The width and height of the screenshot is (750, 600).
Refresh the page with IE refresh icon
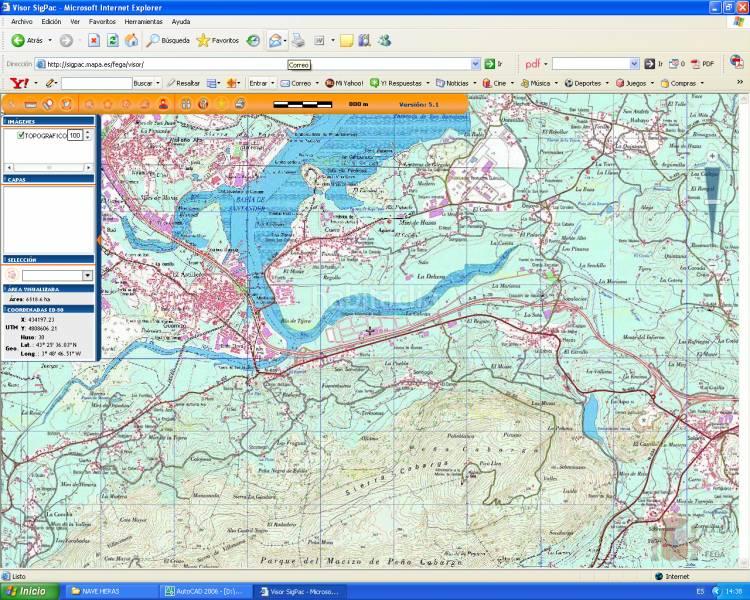[x=112, y=40]
